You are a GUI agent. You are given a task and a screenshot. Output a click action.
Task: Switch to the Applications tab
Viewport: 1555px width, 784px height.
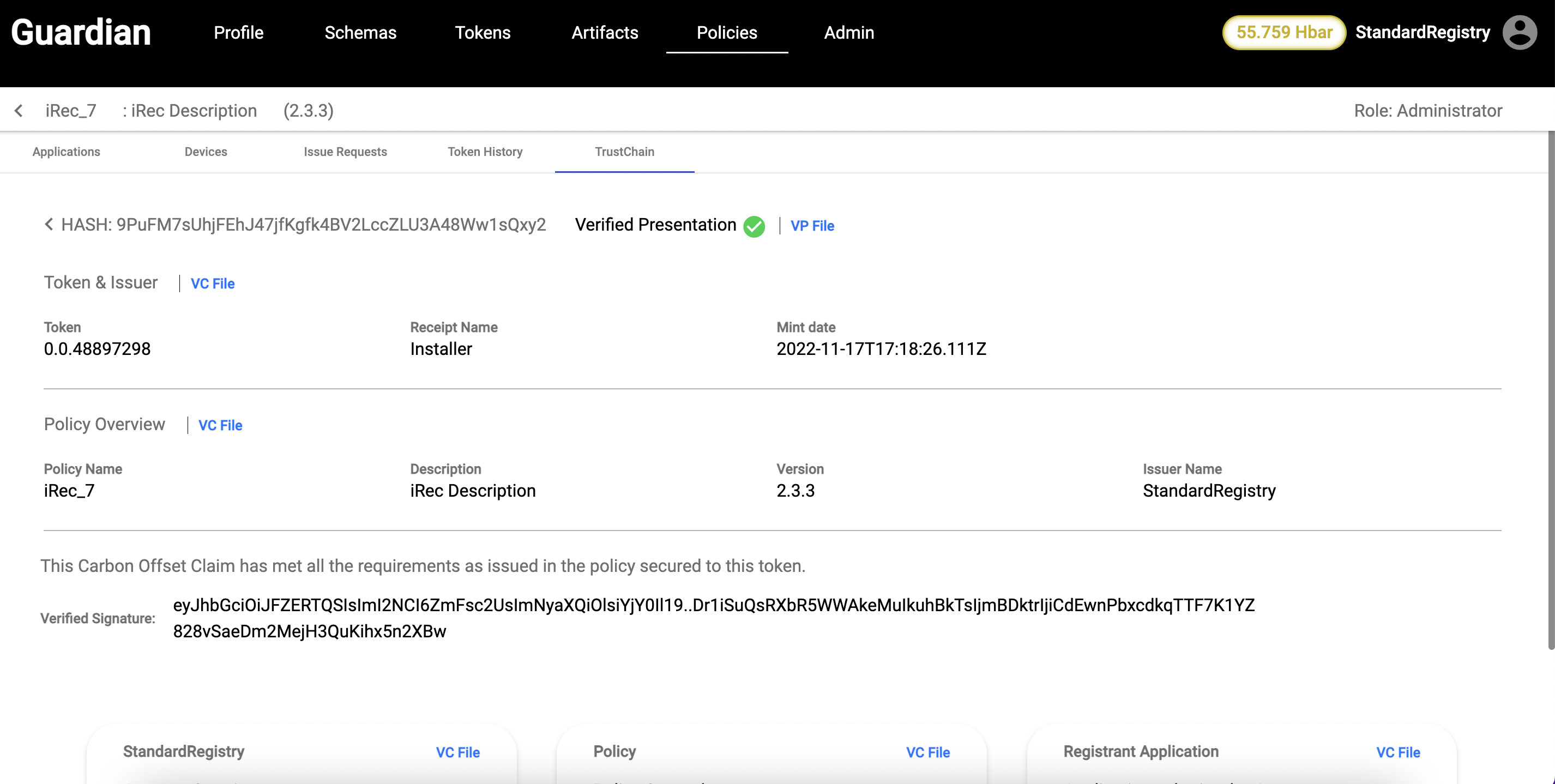pos(67,152)
